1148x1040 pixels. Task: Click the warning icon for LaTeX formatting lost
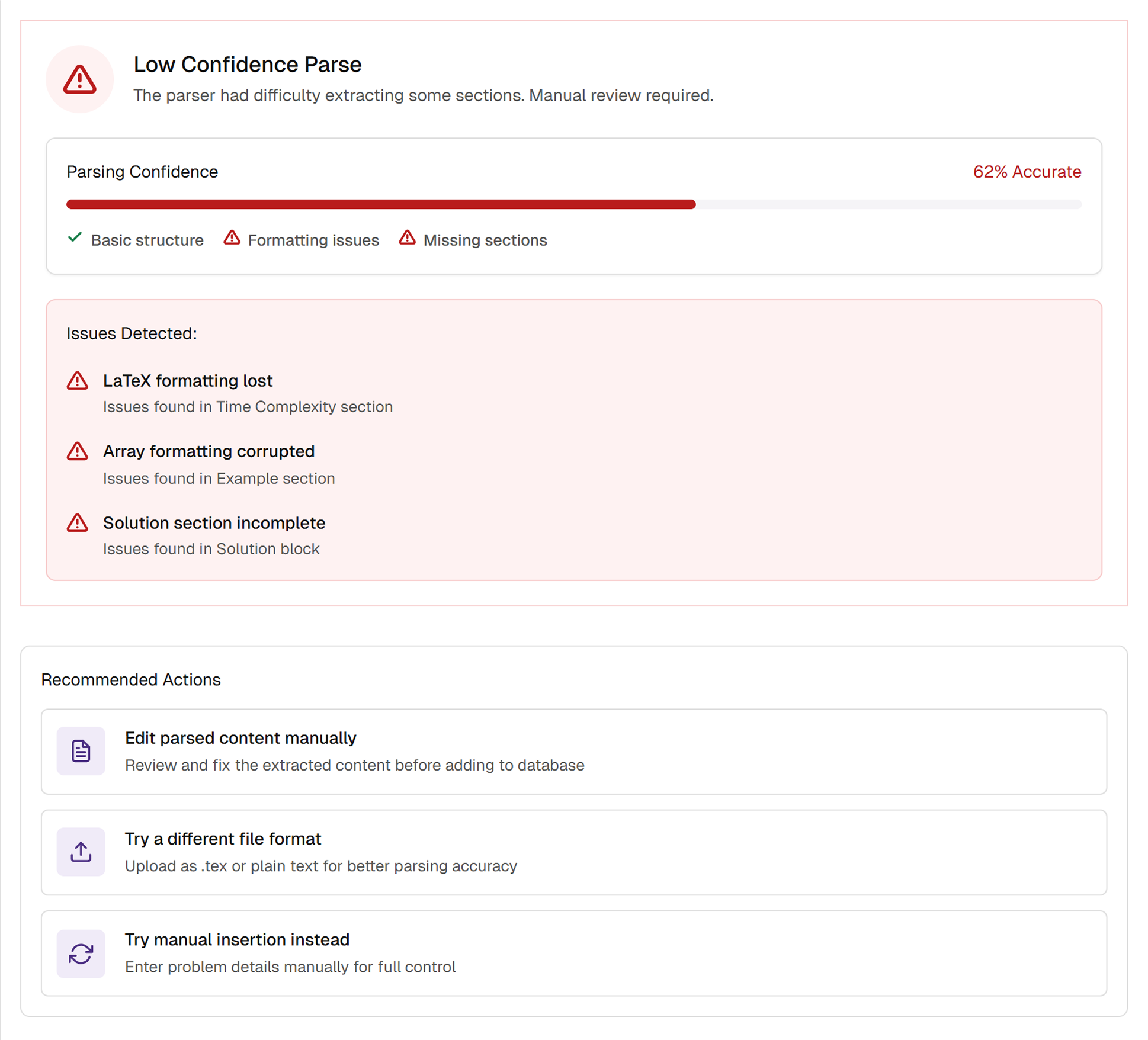pos(77,381)
